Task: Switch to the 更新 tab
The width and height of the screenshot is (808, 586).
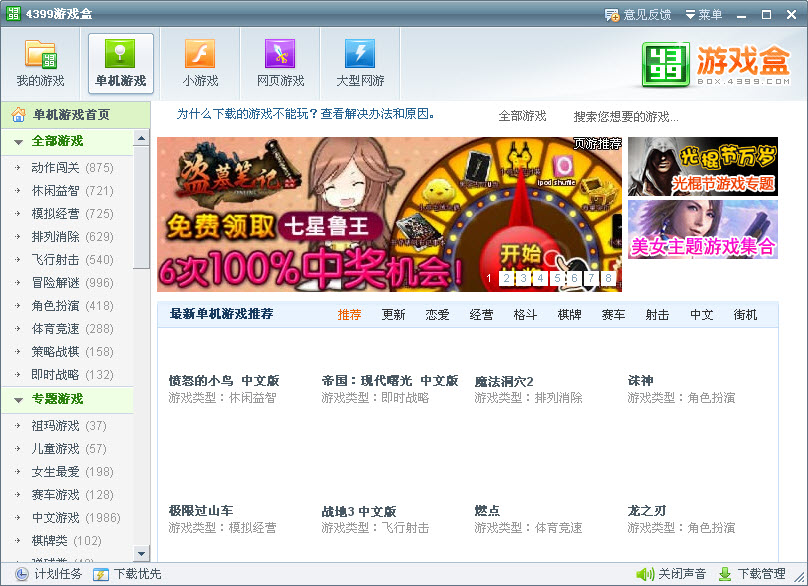Action: click(x=393, y=314)
